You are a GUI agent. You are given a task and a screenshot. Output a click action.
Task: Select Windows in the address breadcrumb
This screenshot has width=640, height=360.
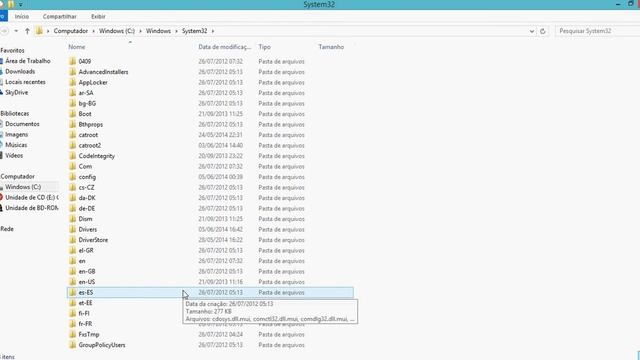click(x=158, y=31)
